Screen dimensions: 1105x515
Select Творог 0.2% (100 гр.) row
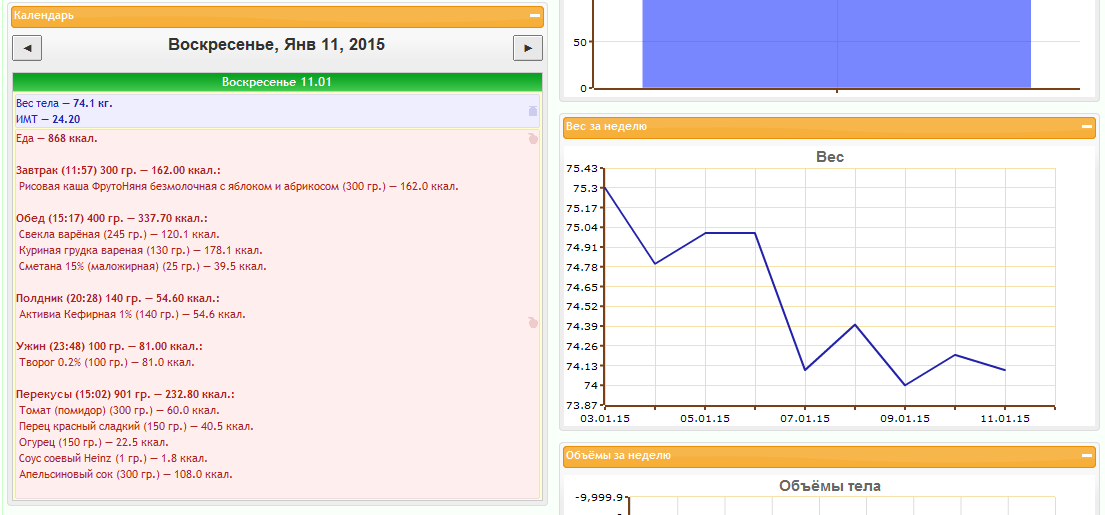107,362
